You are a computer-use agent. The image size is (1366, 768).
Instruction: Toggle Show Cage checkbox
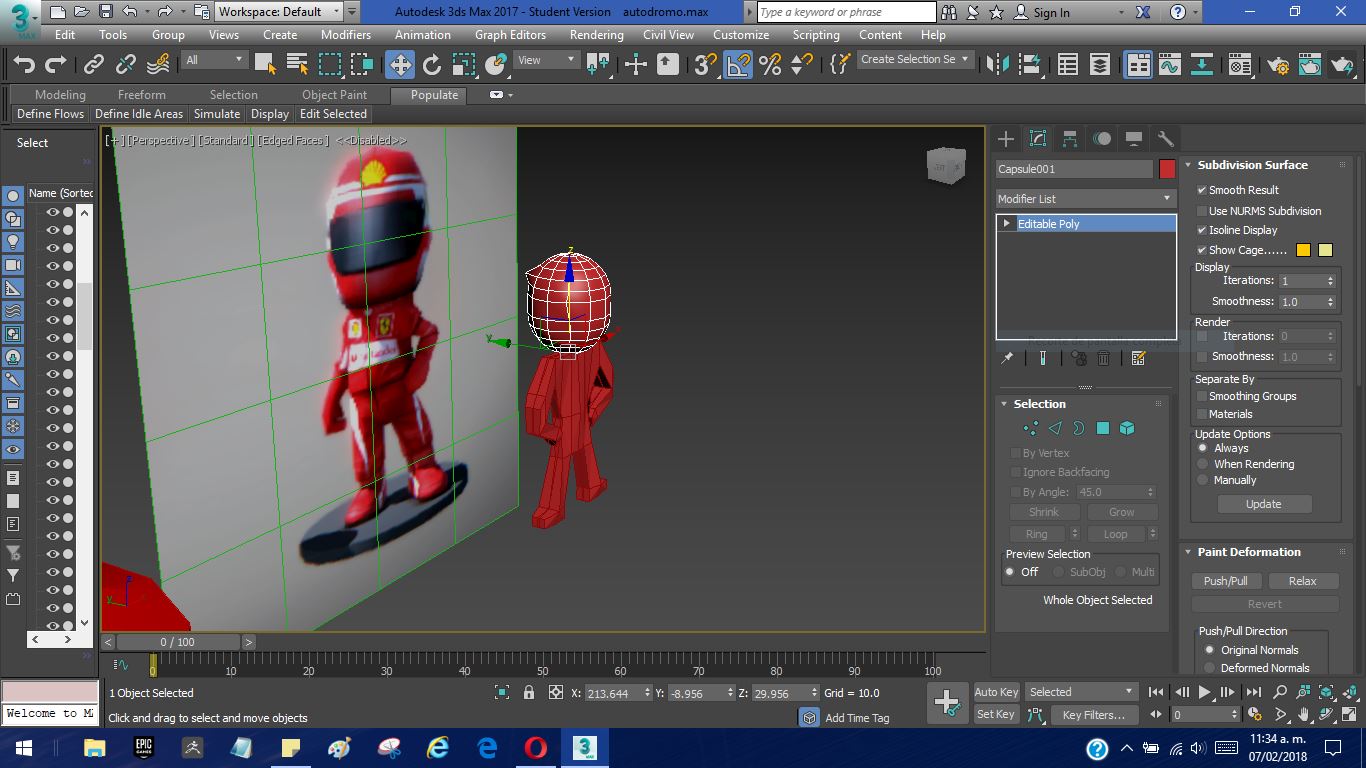pos(1202,250)
